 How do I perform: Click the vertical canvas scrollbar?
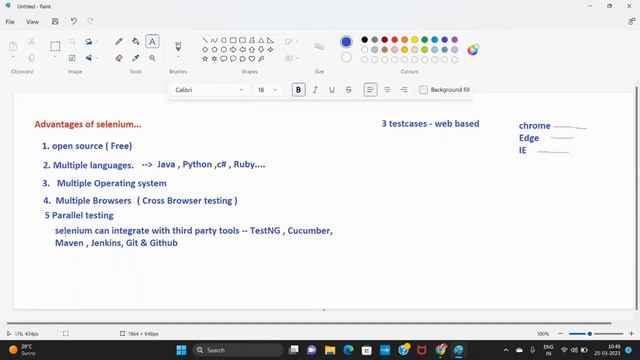[x=636, y=198]
